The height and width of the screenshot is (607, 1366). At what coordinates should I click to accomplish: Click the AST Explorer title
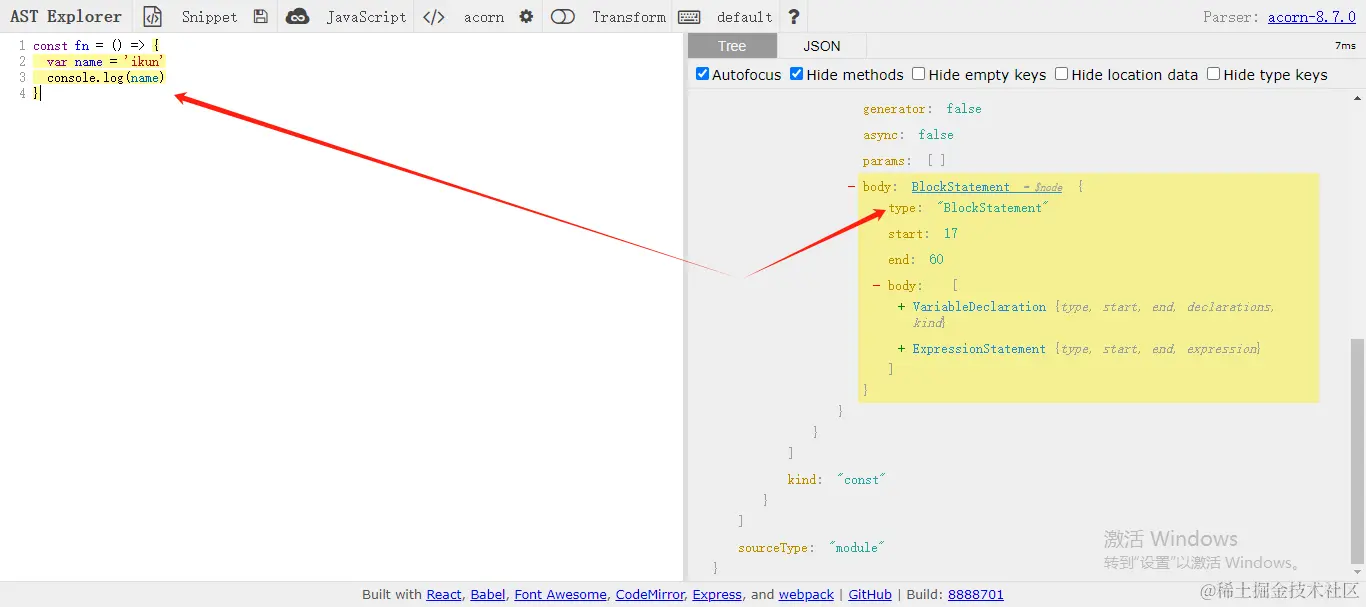click(66, 17)
